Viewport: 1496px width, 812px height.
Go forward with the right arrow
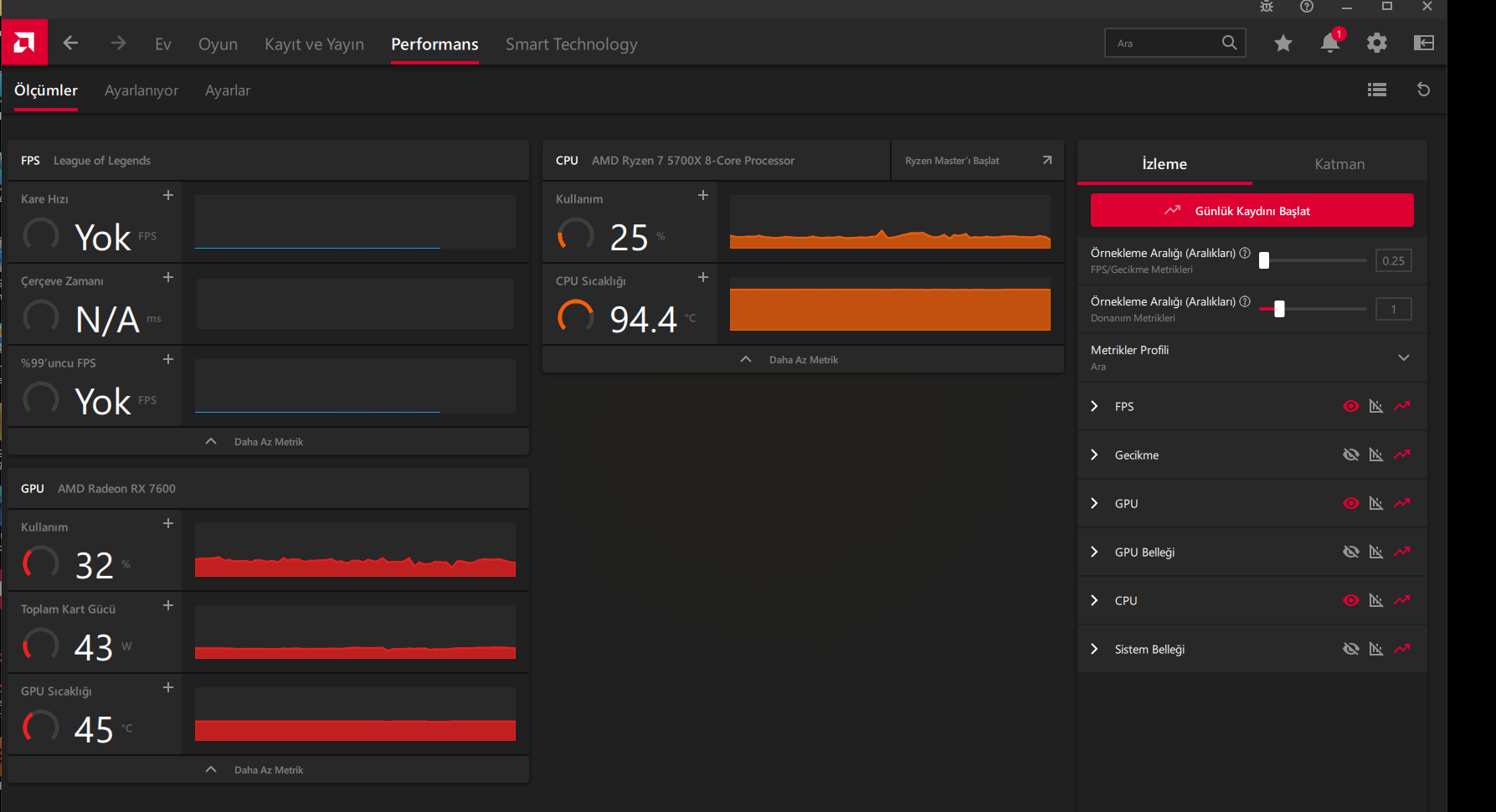click(118, 43)
